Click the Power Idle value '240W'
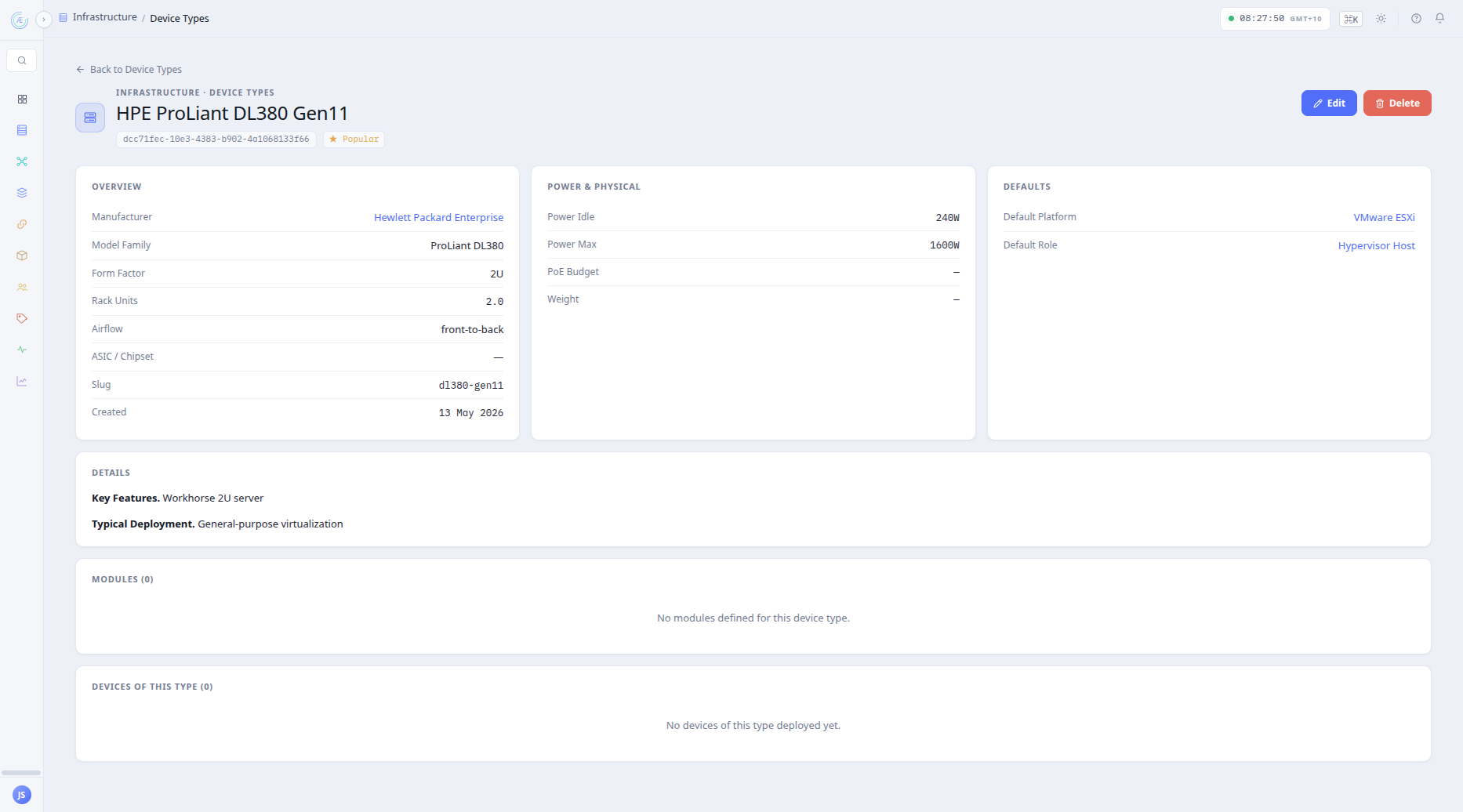 (x=948, y=218)
